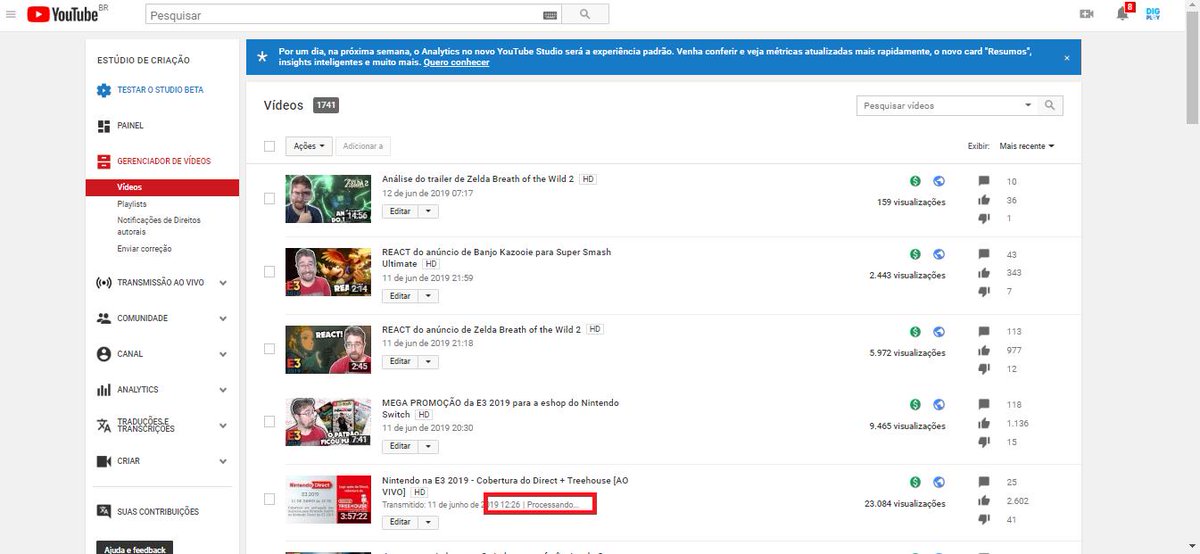The width and height of the screenshot is (1200, 554).
Task: Open the create video camera icon
Action: pyautogui.click(x=1087, y=14)
